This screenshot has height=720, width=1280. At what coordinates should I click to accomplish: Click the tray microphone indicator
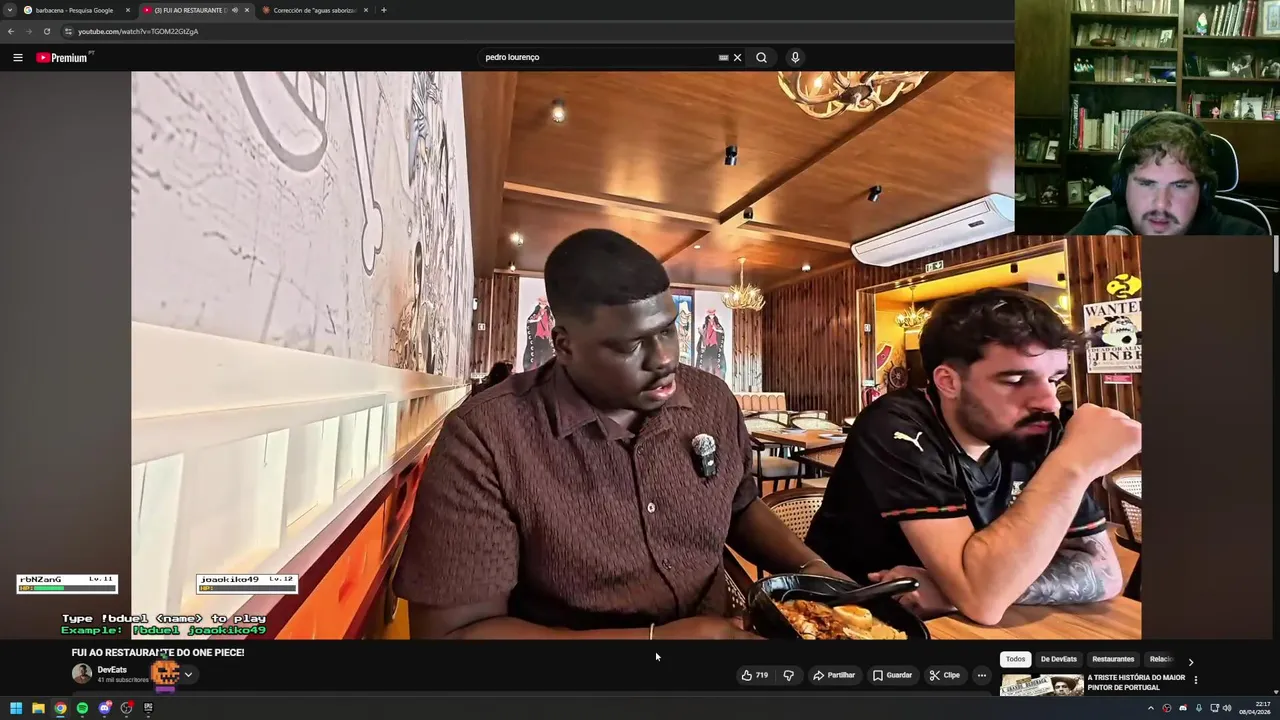coord(1199,708)
